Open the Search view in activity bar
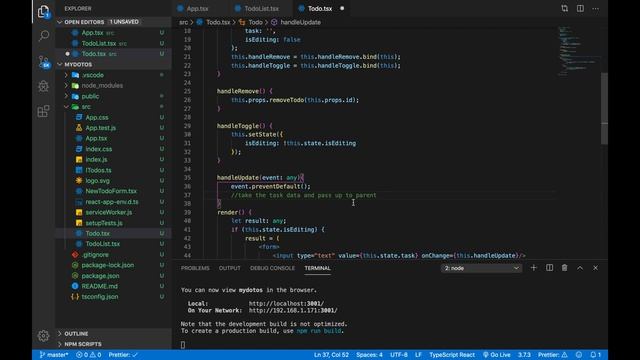The height and width of the screenshot is (360, 640). click(x=43, y=36)
